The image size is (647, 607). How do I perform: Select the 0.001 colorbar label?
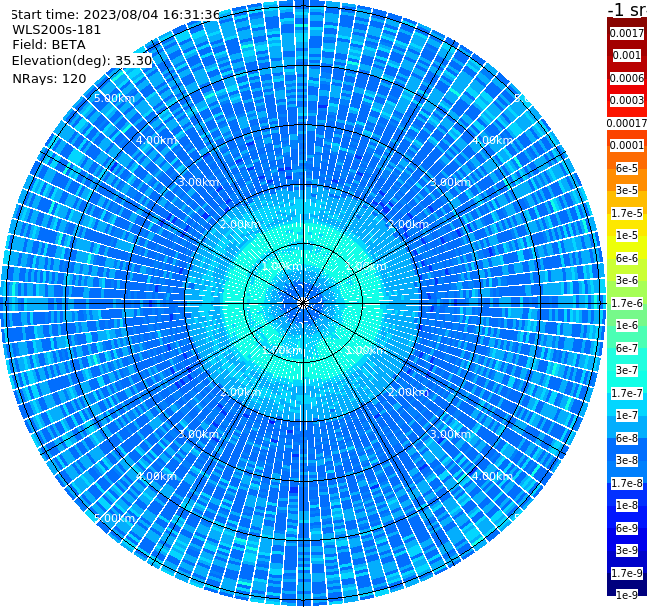click(627, 56)
